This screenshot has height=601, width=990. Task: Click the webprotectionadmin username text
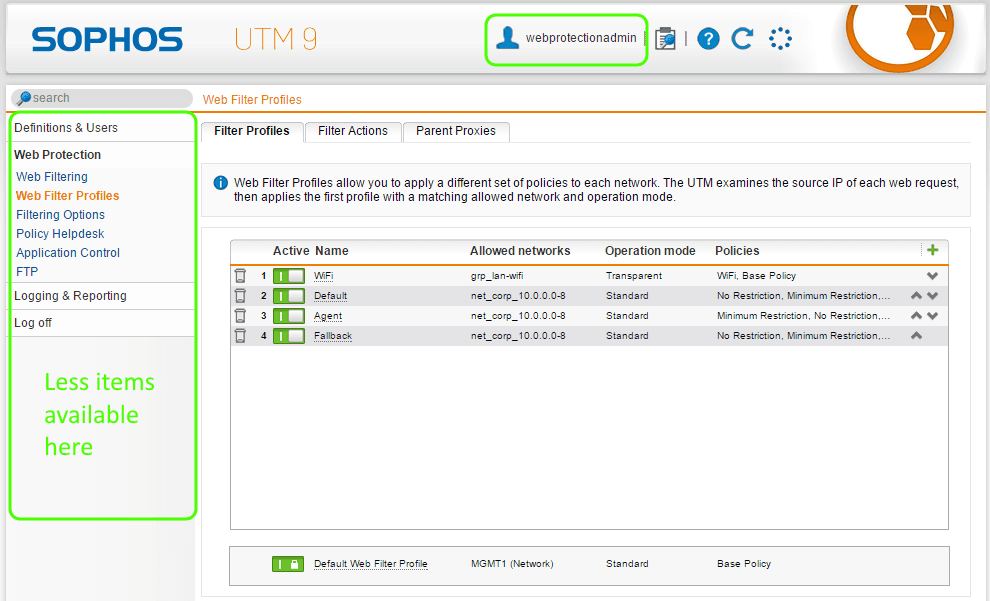tap(581, 38)
